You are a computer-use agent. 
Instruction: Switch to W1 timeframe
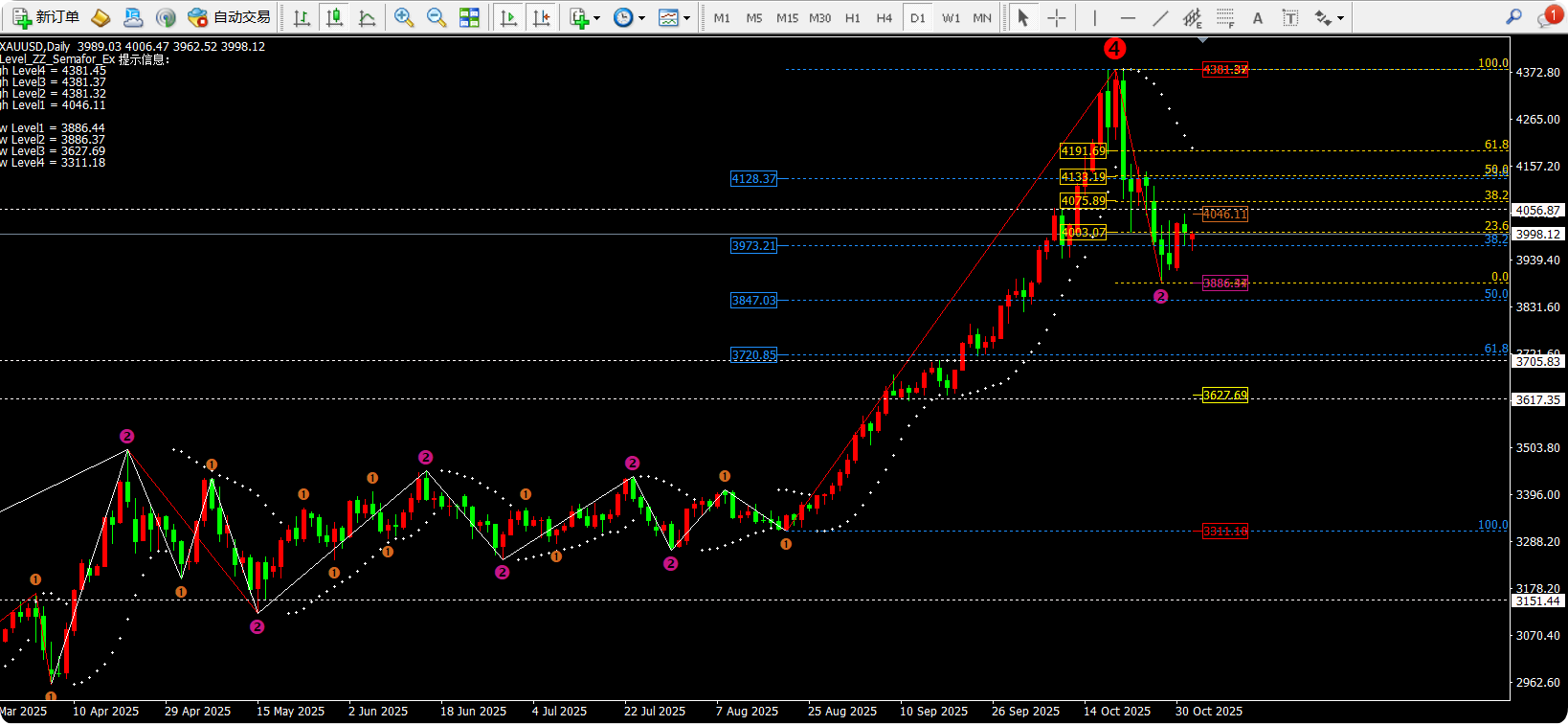pyautogui.click(x=951, y=17)
